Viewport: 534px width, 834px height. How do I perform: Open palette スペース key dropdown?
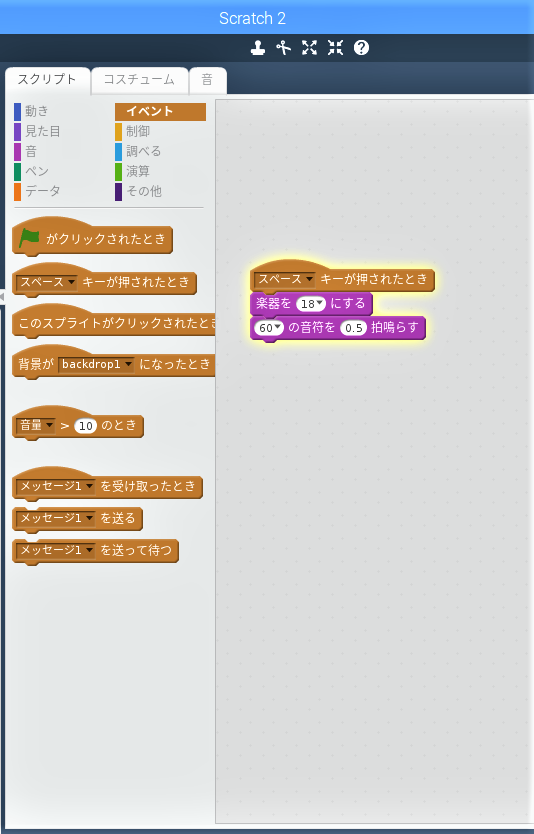click(x=47, y=282)
